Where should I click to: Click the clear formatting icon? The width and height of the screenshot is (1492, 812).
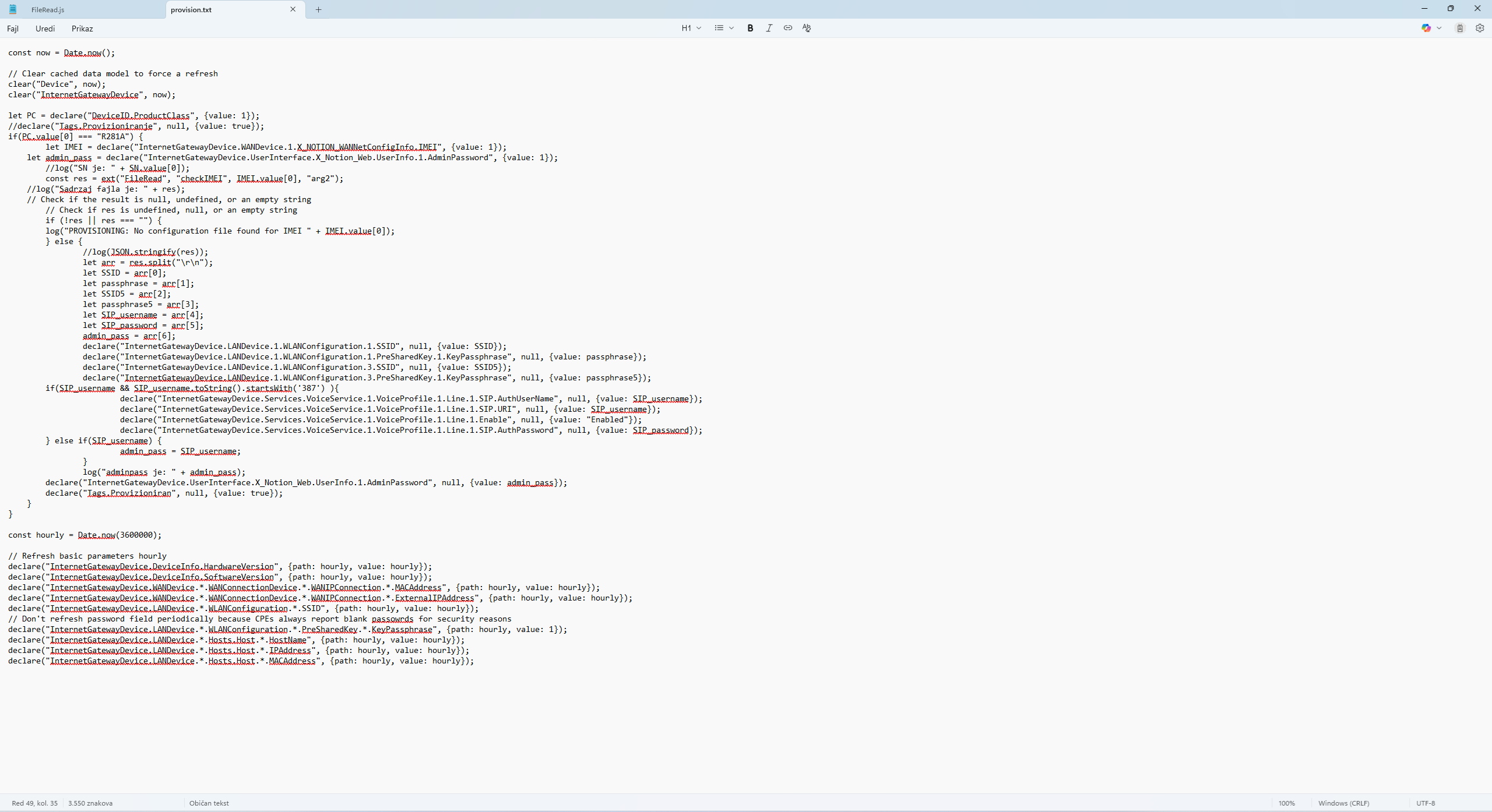[807, 28]
